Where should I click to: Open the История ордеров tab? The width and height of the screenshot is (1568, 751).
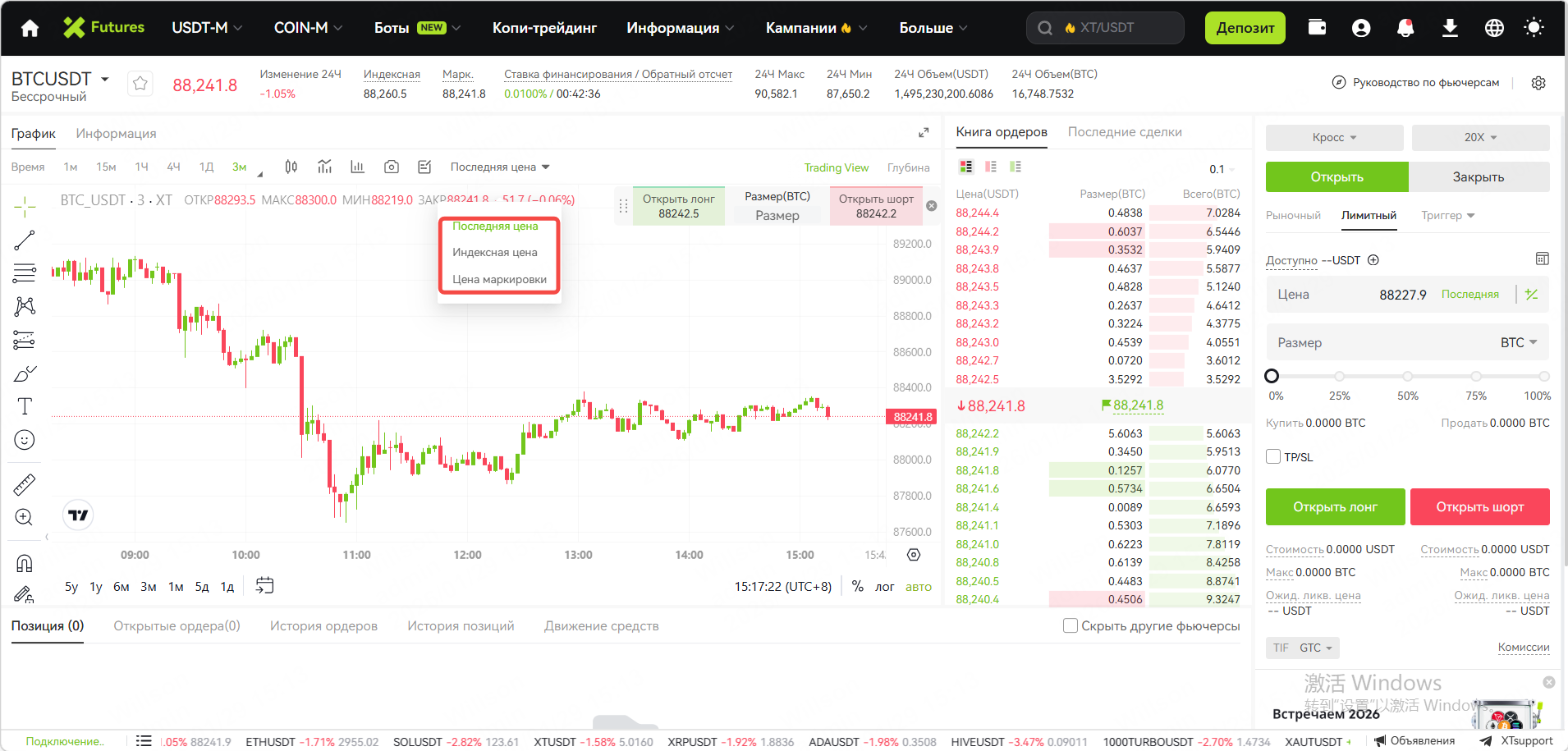click(323, 626)
